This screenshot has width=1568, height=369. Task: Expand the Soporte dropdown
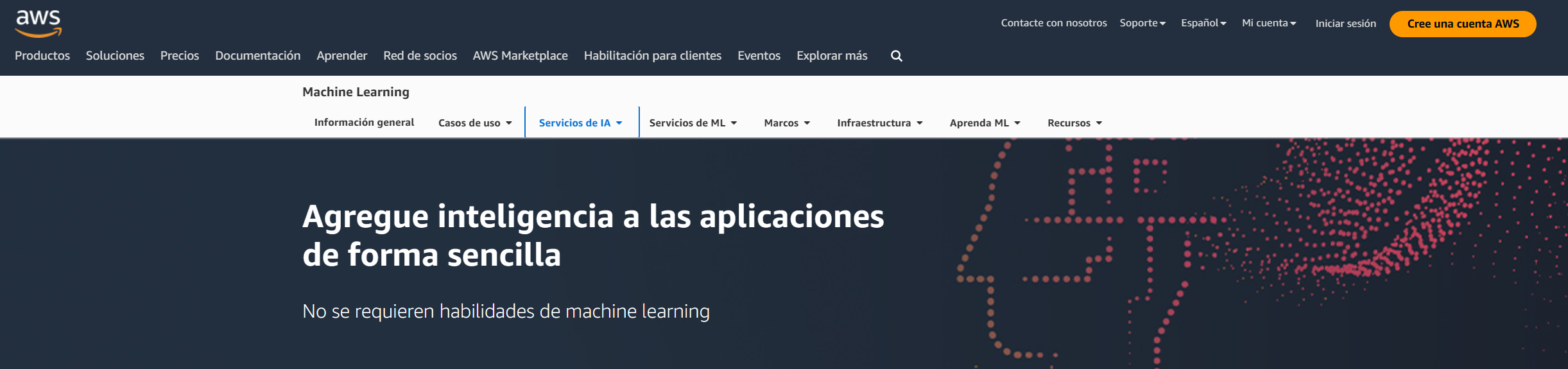pos(1142,23)
